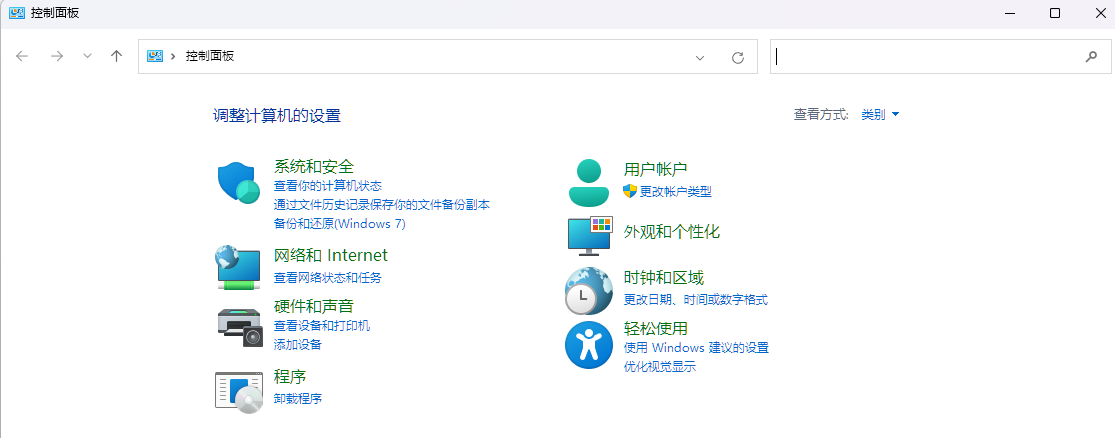The width and height of the screenshot is (1115, 438).
Task: Click the control panel icon in title bar
Action: coord(16,13)
